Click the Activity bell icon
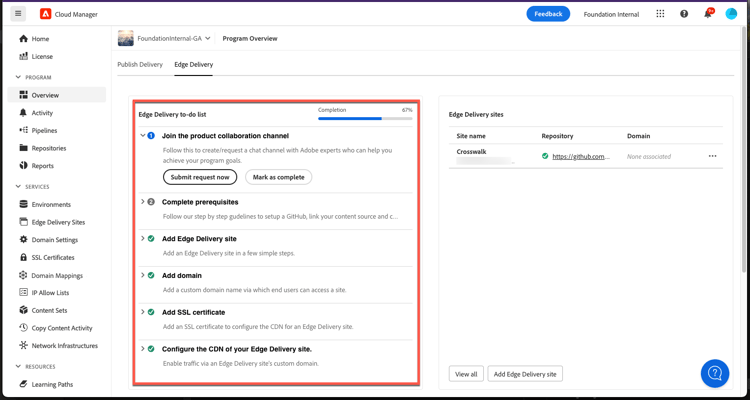Image resolution: width=750 pixels, height=400 pixels. 23,113
